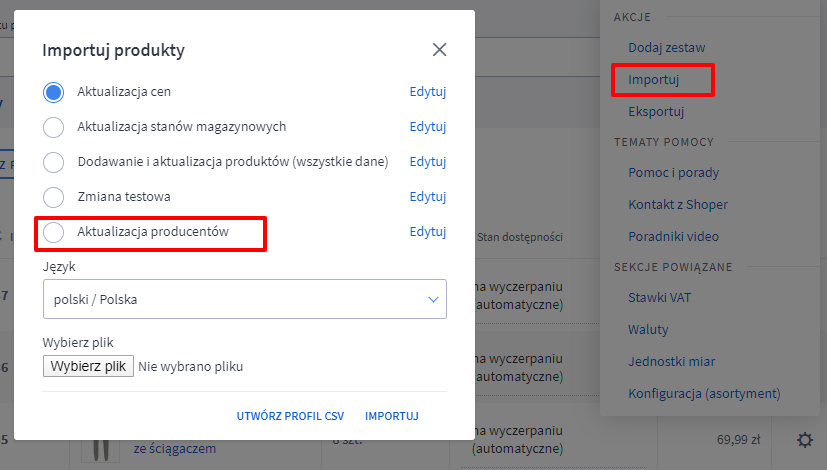Open the Stawki VAT related section
Viewport: 827px width, 470px height.
(x=659, y=298)
